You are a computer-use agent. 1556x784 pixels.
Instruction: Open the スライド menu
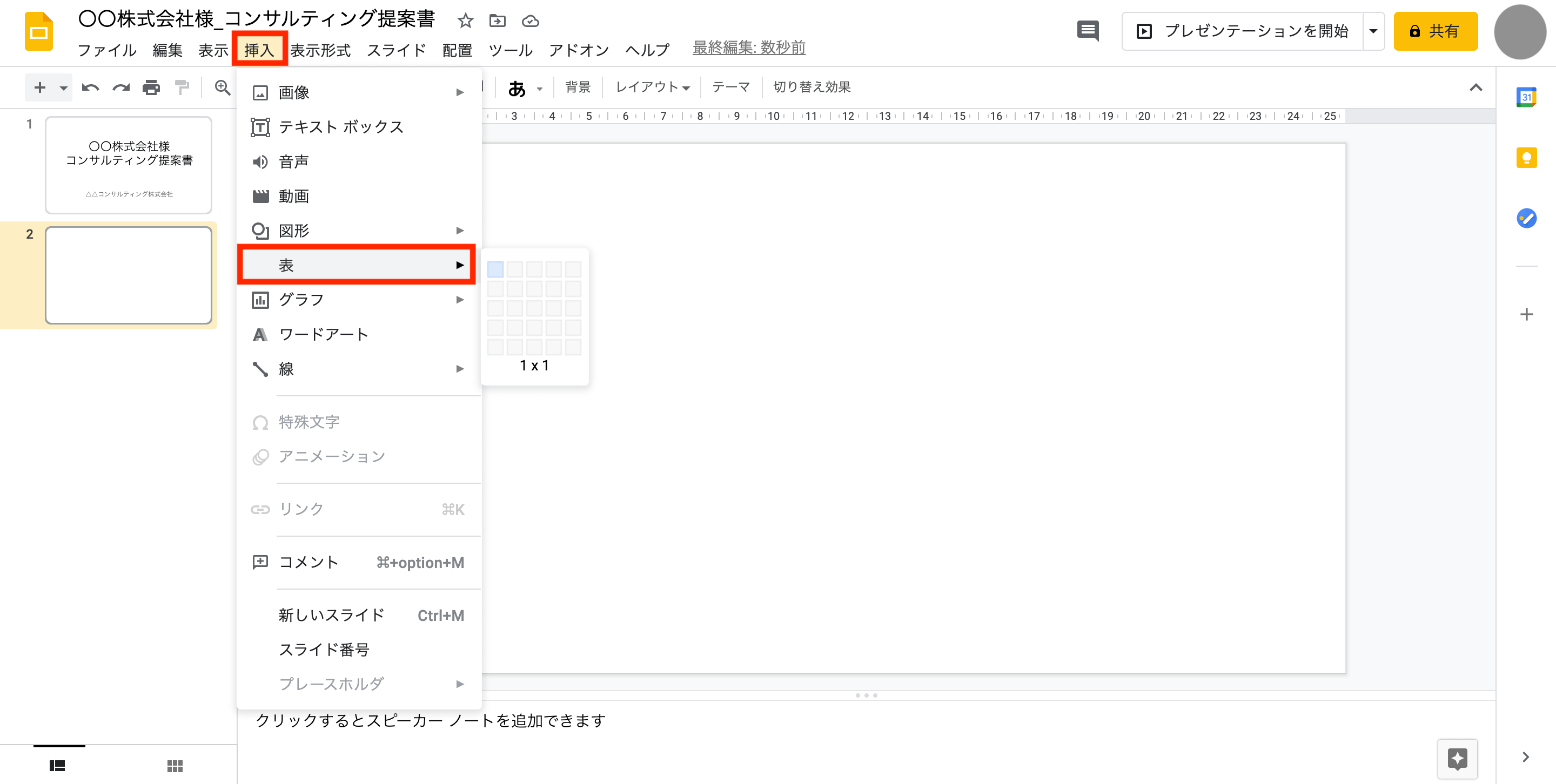pyautogui.click(x=396, y=50)
